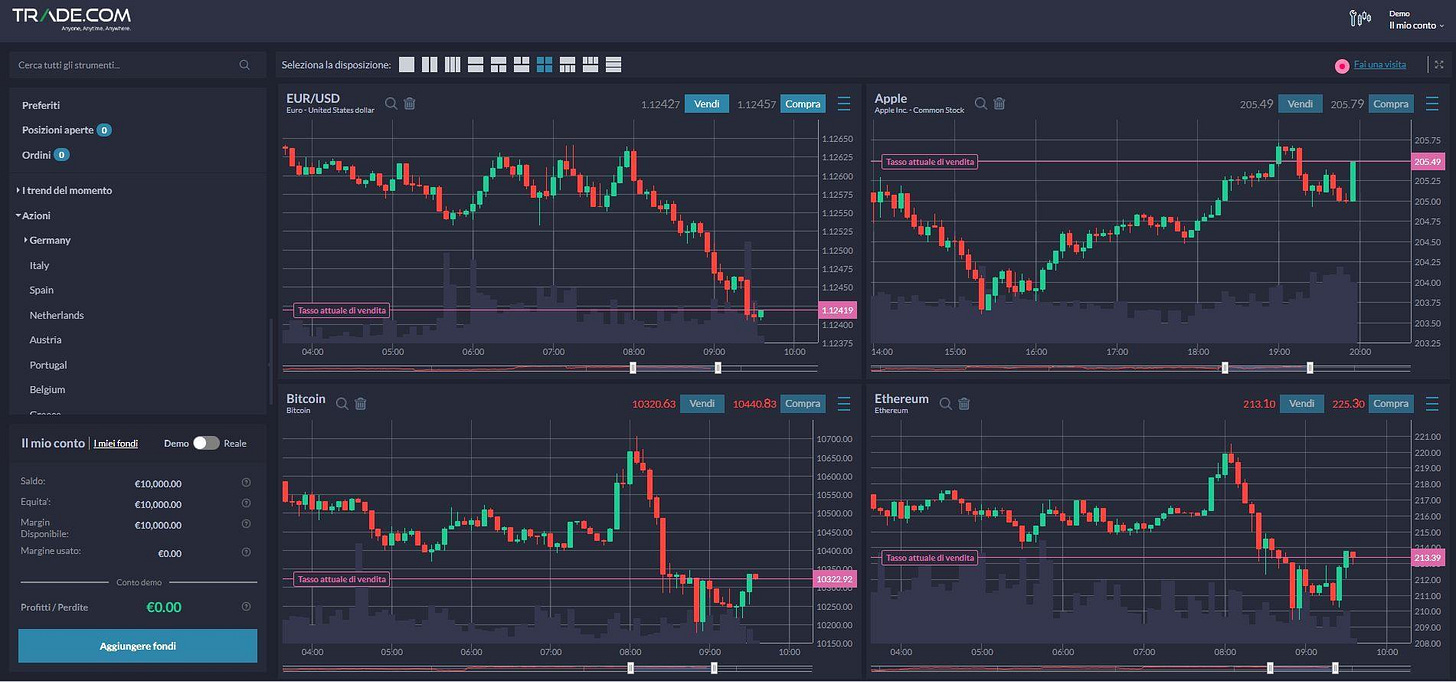The height and width of the screenshot is (682, 1456).
Task: Click Vendi for Bitcoin
Action: click(702, 403)
